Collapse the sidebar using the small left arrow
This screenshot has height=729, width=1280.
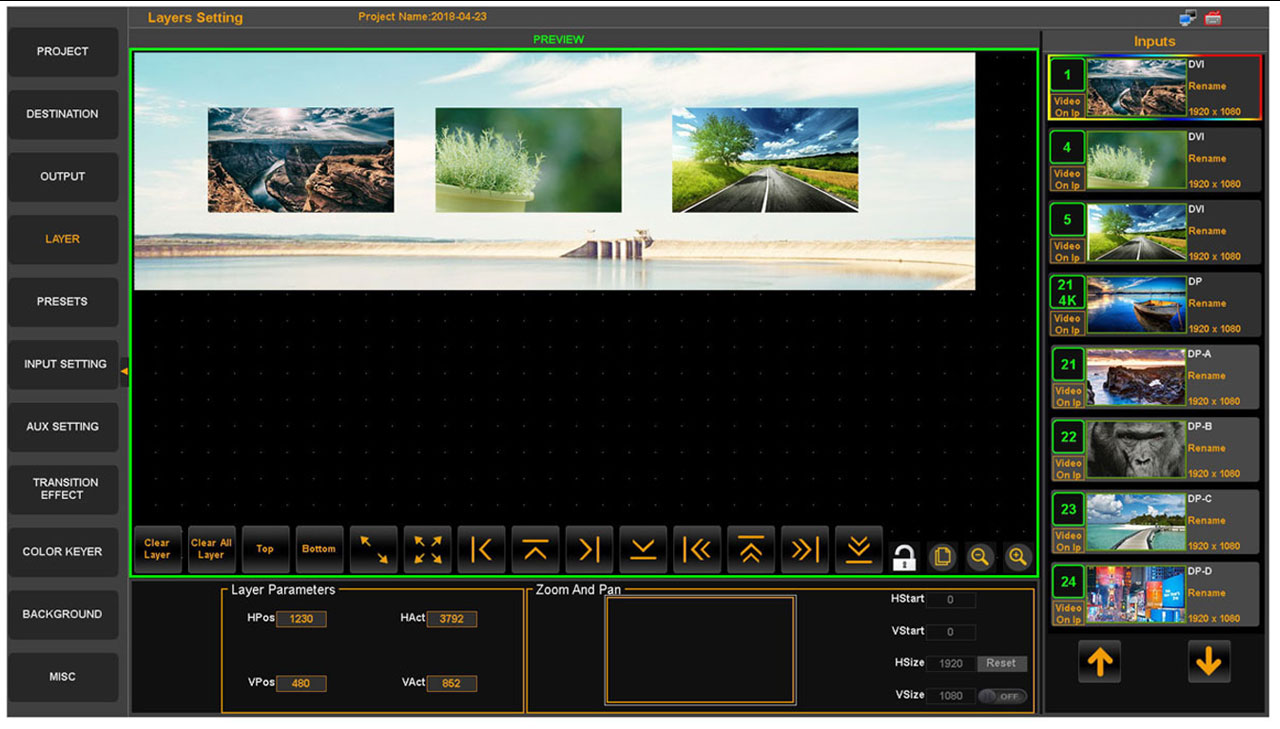[x=124, y=371]
